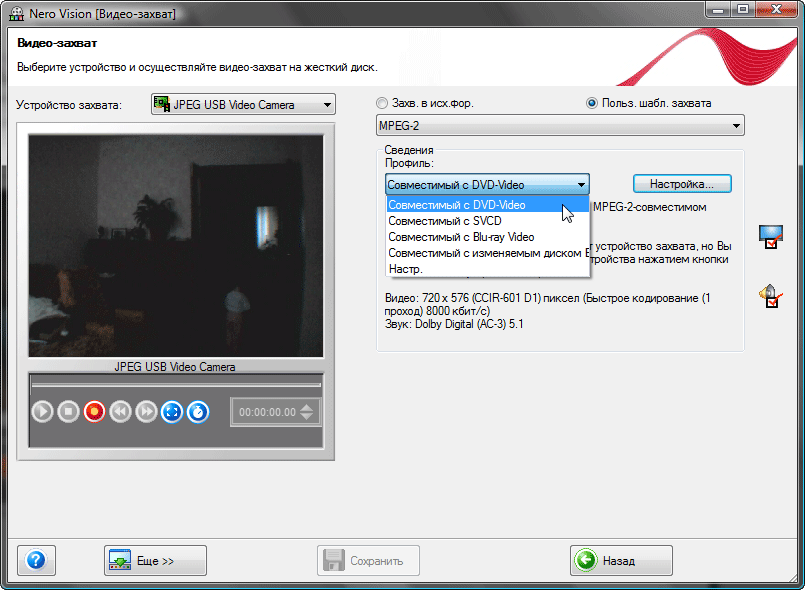Open video settings via the monitor checkmark icon
This screenshot has width=805, height=590.
tap(771, 237)
